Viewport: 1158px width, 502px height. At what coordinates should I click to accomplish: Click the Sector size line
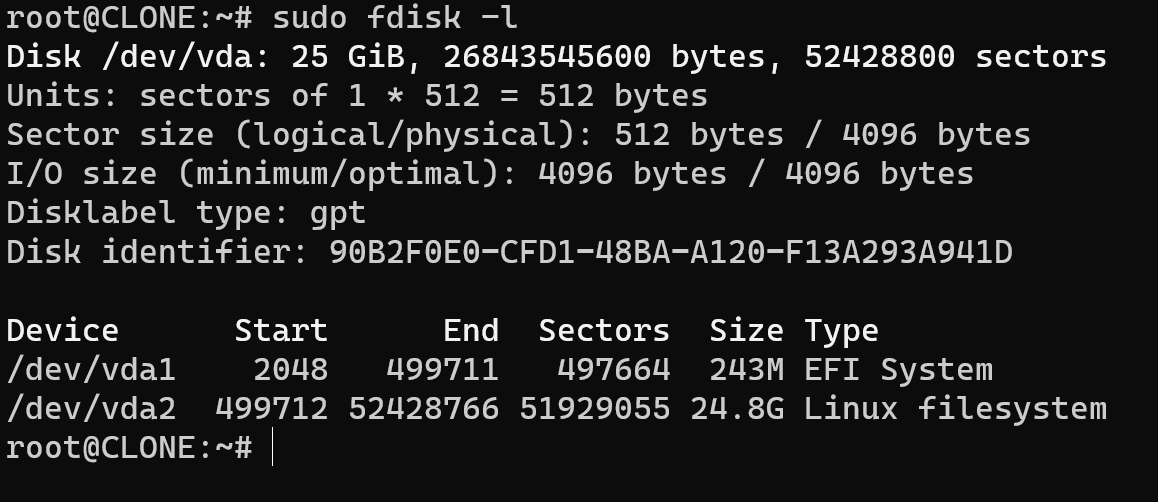(x=518, y=135)
